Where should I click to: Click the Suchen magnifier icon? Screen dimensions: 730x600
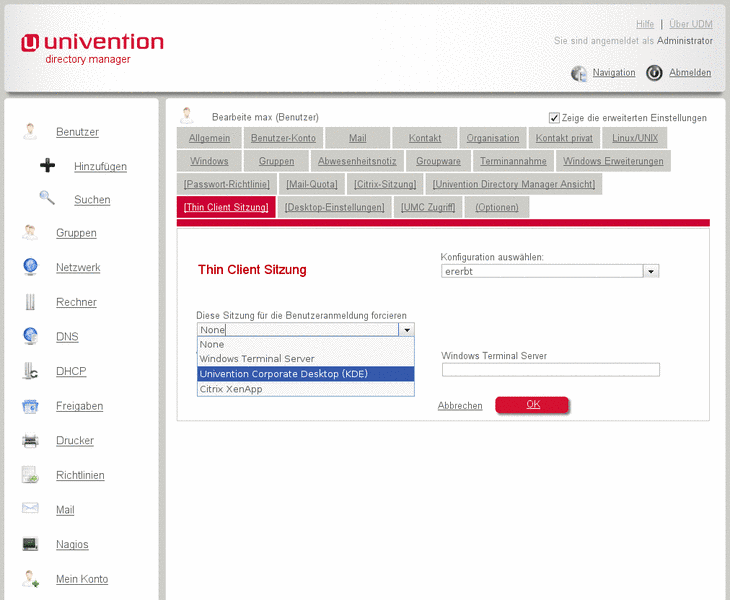(46, 198)
